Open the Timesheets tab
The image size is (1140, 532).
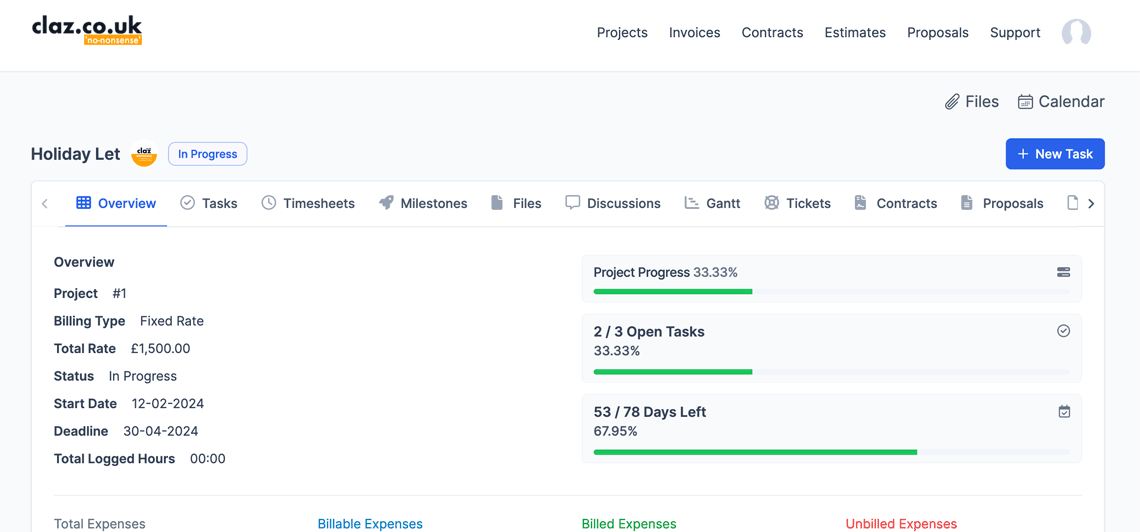pyautogui.click(x=308, y=203)
